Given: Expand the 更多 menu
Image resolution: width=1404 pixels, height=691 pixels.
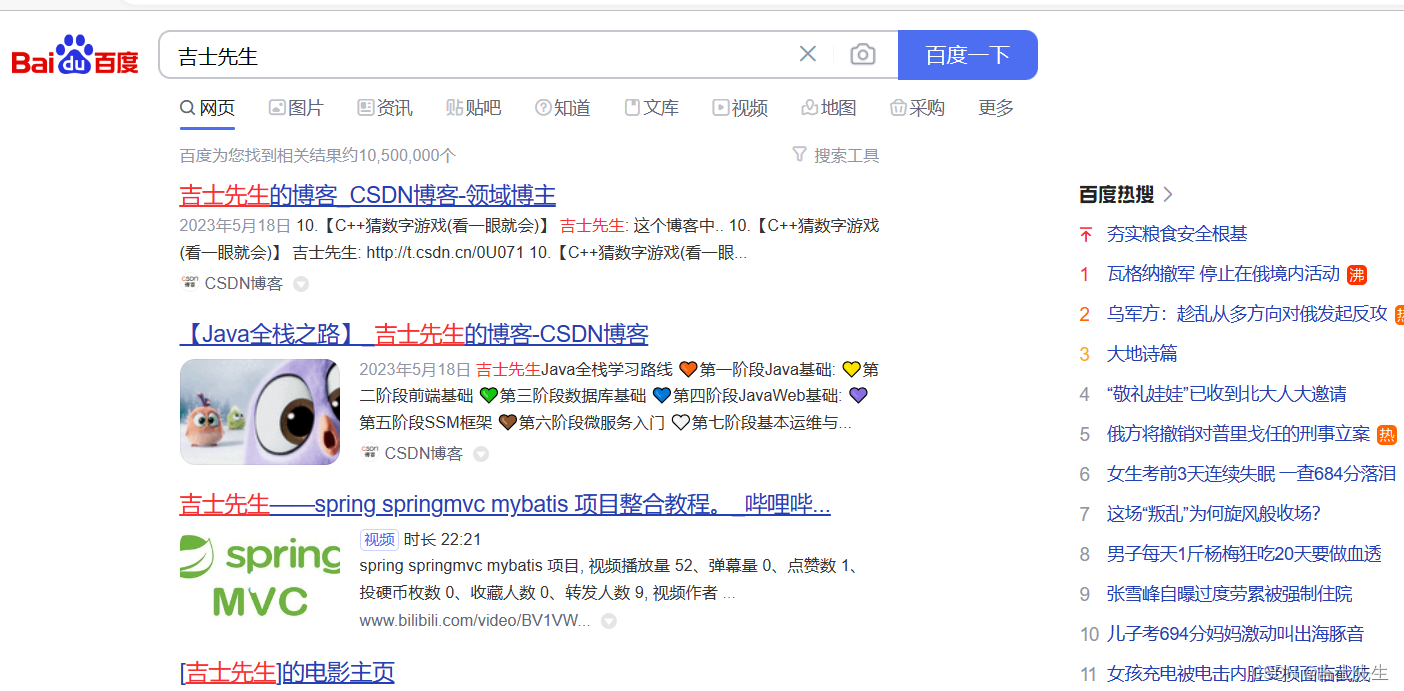Looking at the screenshot, I should (x=996, y=108).
